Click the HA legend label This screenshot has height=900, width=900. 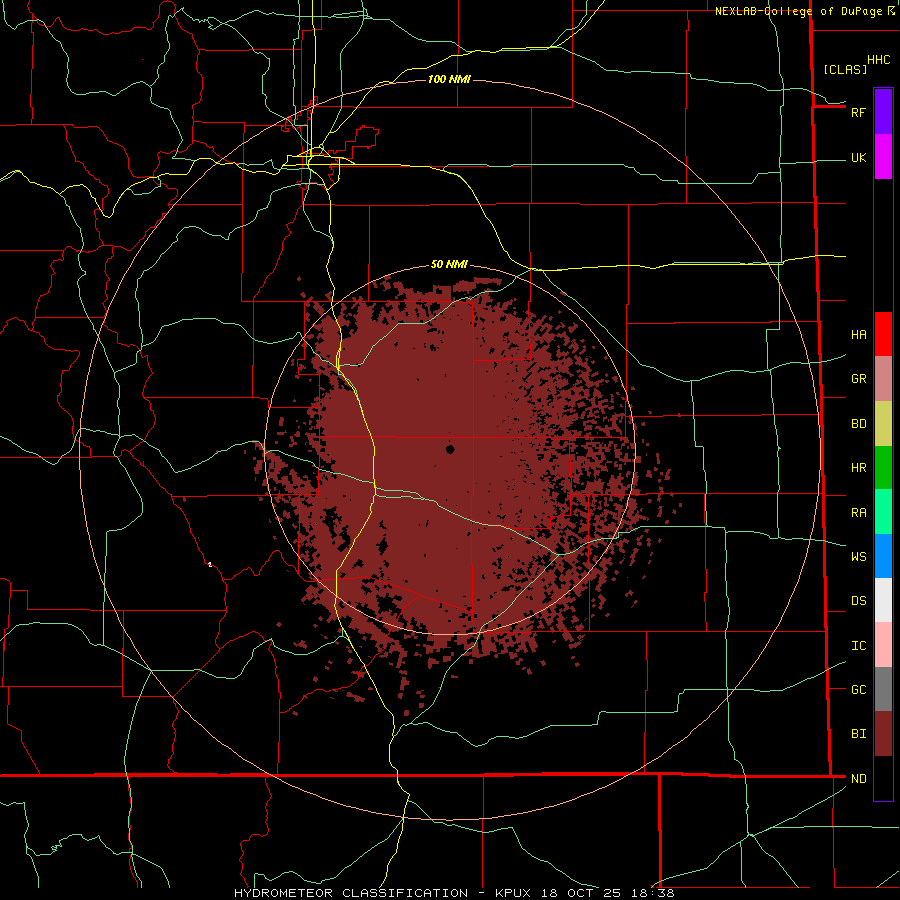pyautogui.click(x=858, y=335)
